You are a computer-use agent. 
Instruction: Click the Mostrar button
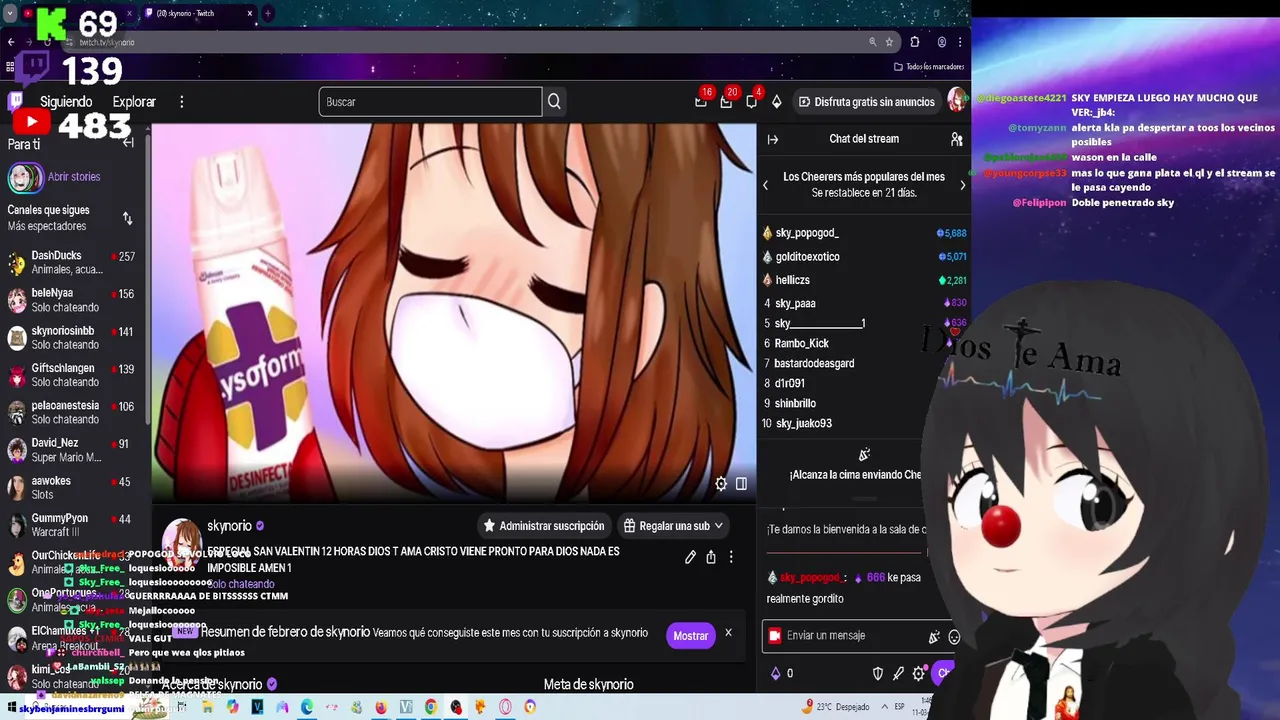(690, 636)
